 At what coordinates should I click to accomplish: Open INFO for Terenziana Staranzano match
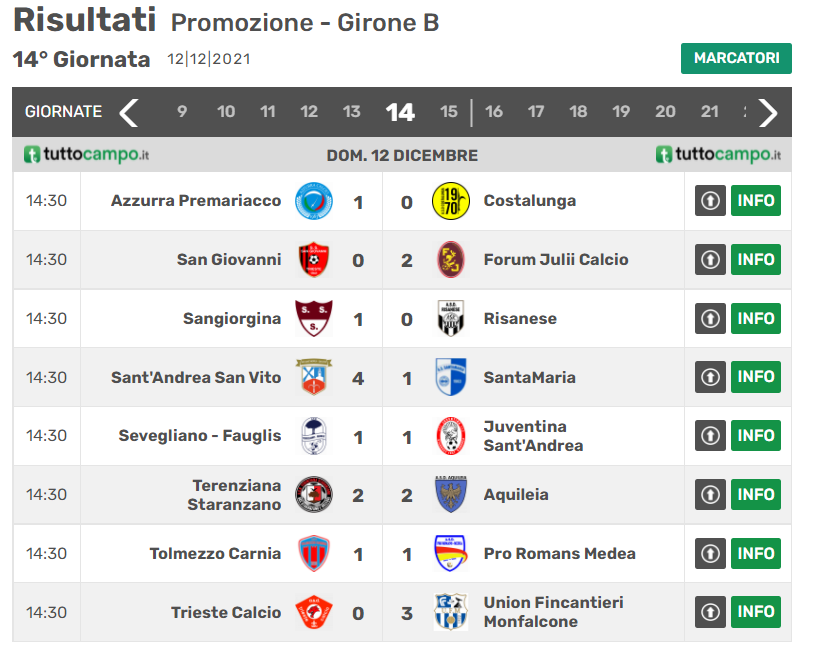(756, 495)
